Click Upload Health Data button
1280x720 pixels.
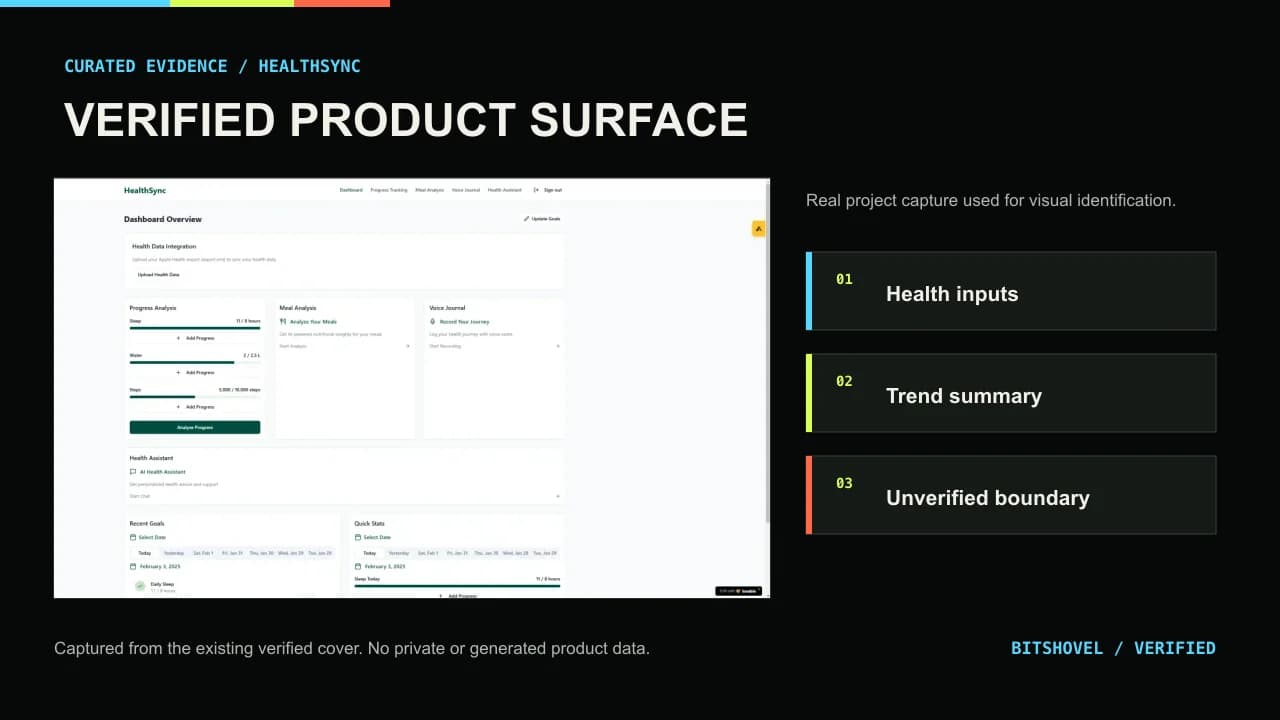(x=159, y=274)
